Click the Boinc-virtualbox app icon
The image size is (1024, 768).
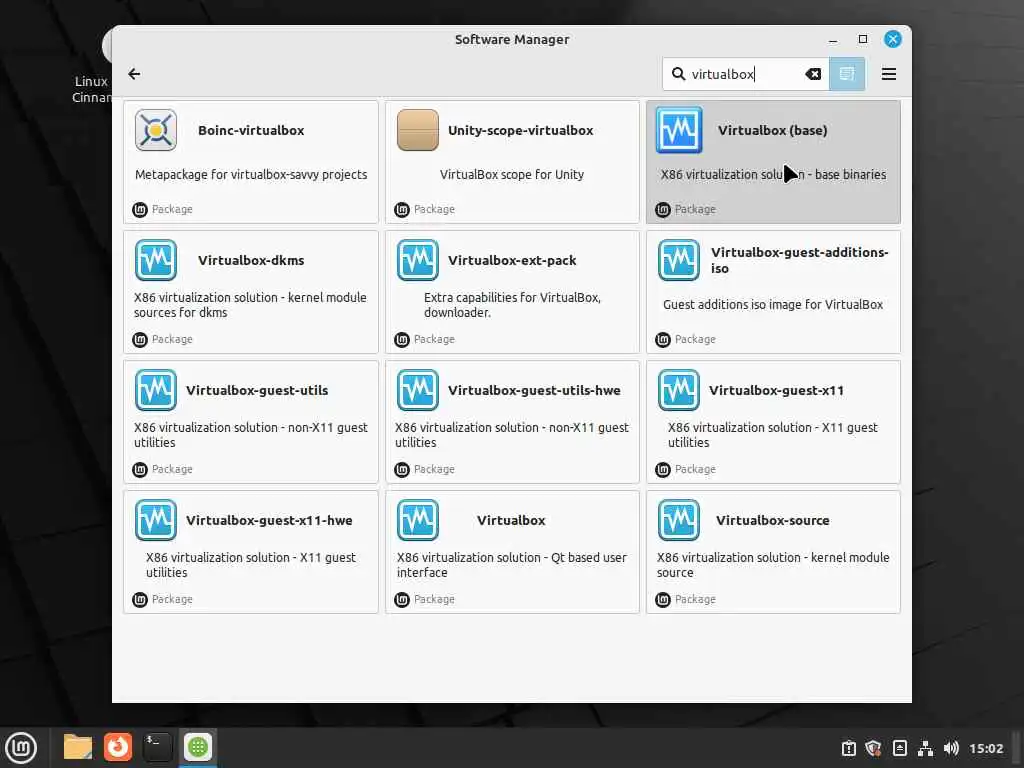(x=155, y=130)
